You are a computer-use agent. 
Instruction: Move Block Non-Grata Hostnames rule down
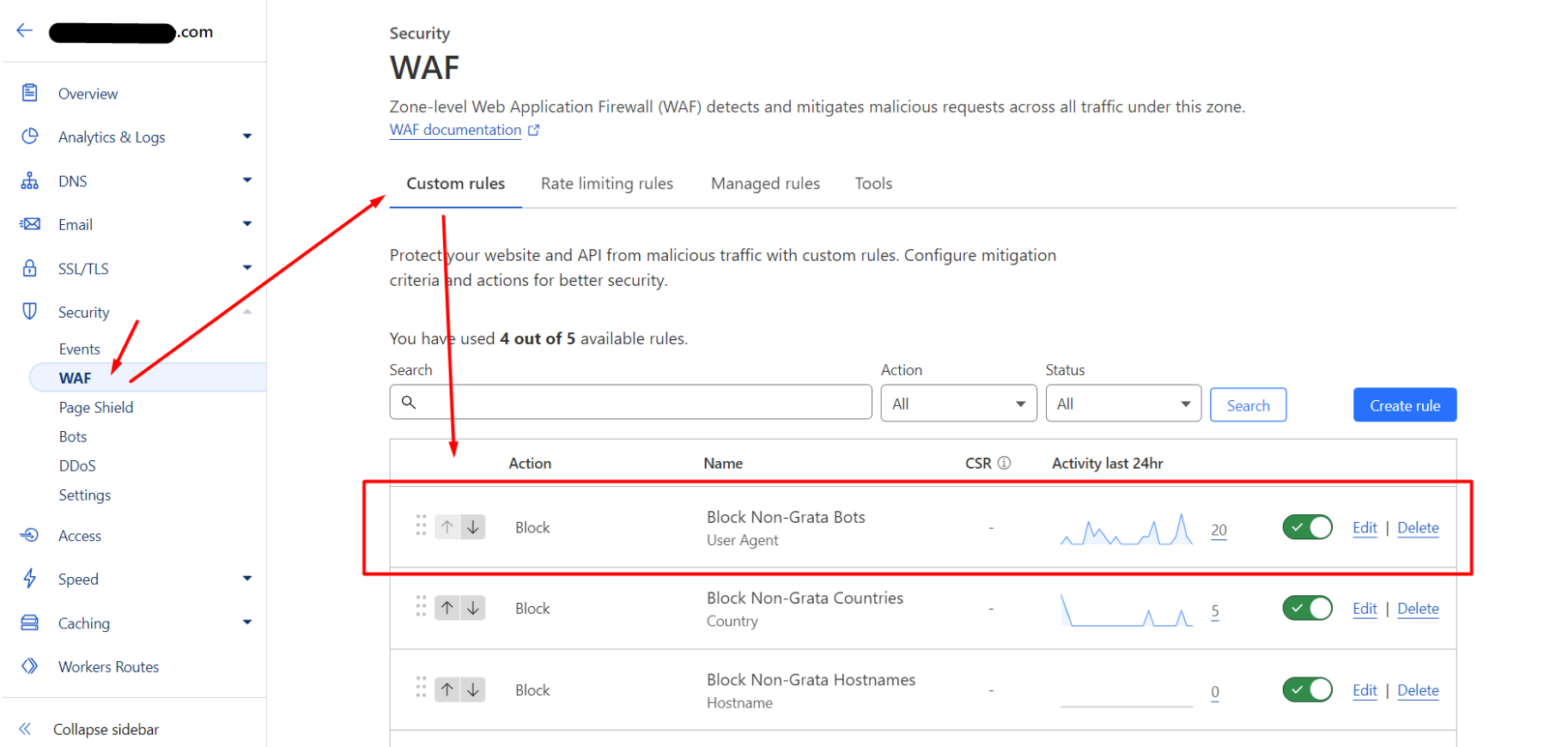coord(473,689)
